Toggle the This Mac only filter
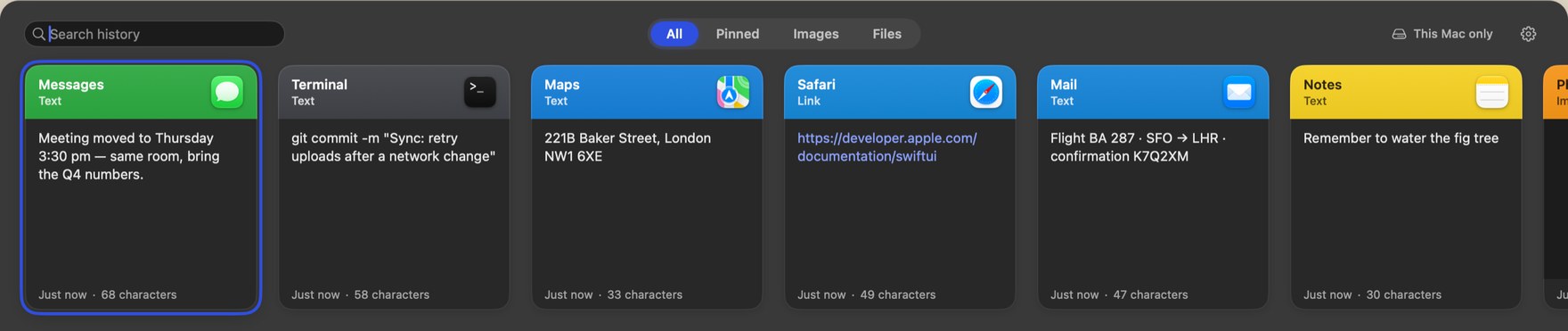This screenshot has height=331, width=1568. 1442,34
